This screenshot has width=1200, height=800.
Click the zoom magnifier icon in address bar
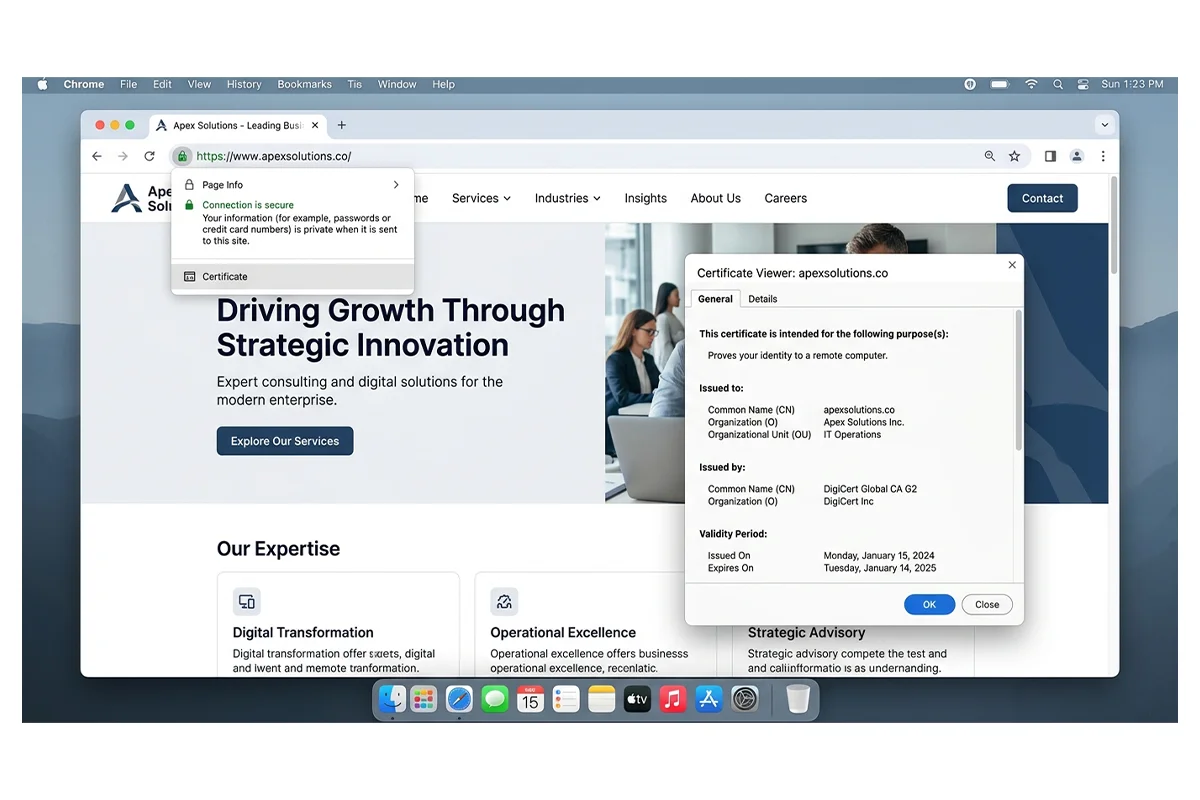coord(990,156)
